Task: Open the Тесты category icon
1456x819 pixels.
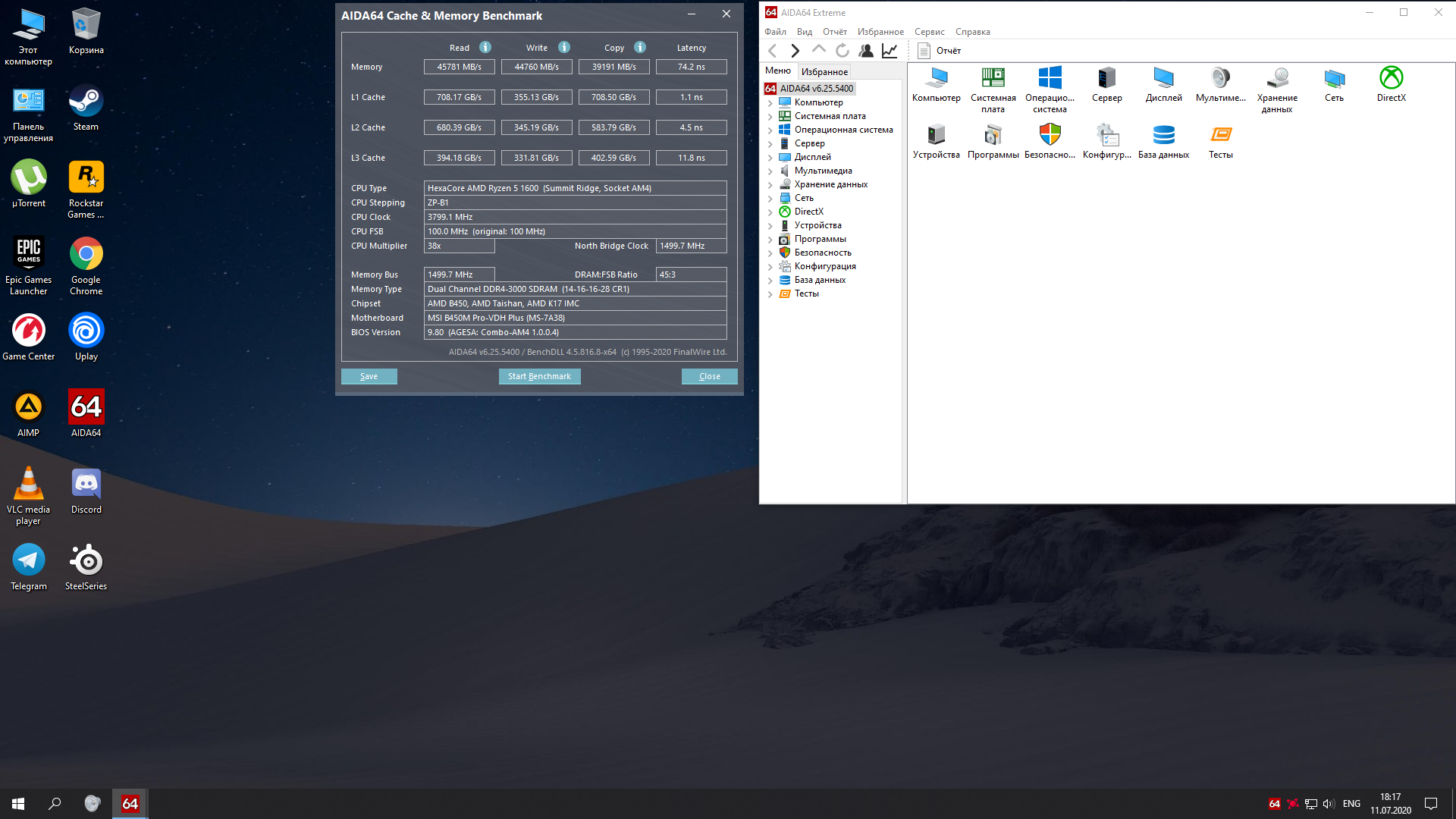Action: point(1220,135)
